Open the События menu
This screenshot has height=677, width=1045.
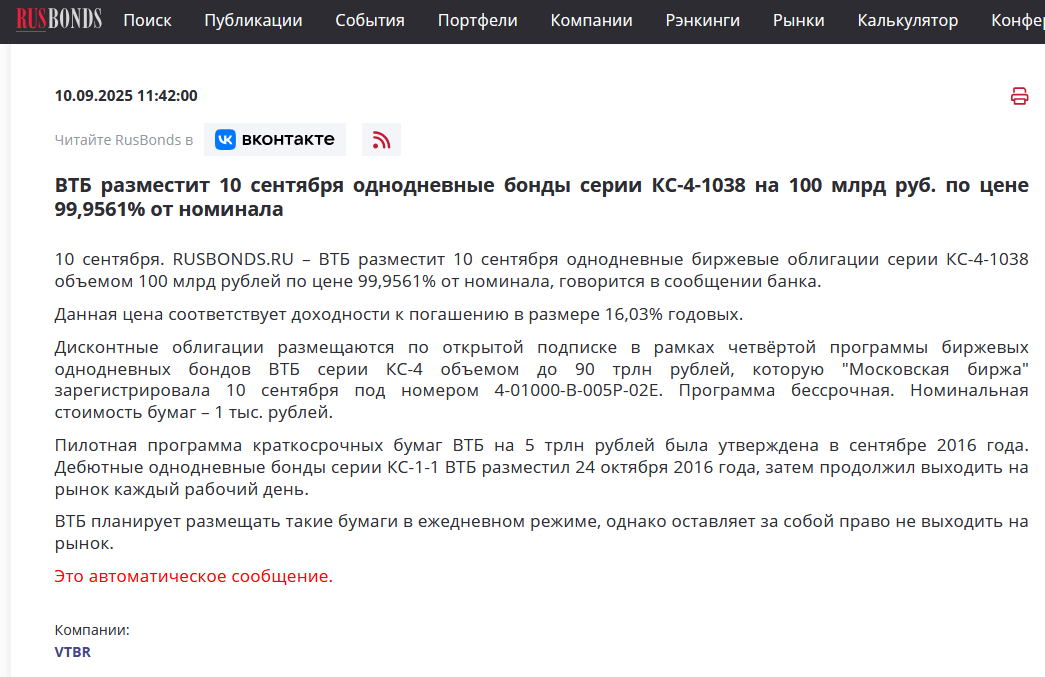pyautogui.click(x=370, y=21)
